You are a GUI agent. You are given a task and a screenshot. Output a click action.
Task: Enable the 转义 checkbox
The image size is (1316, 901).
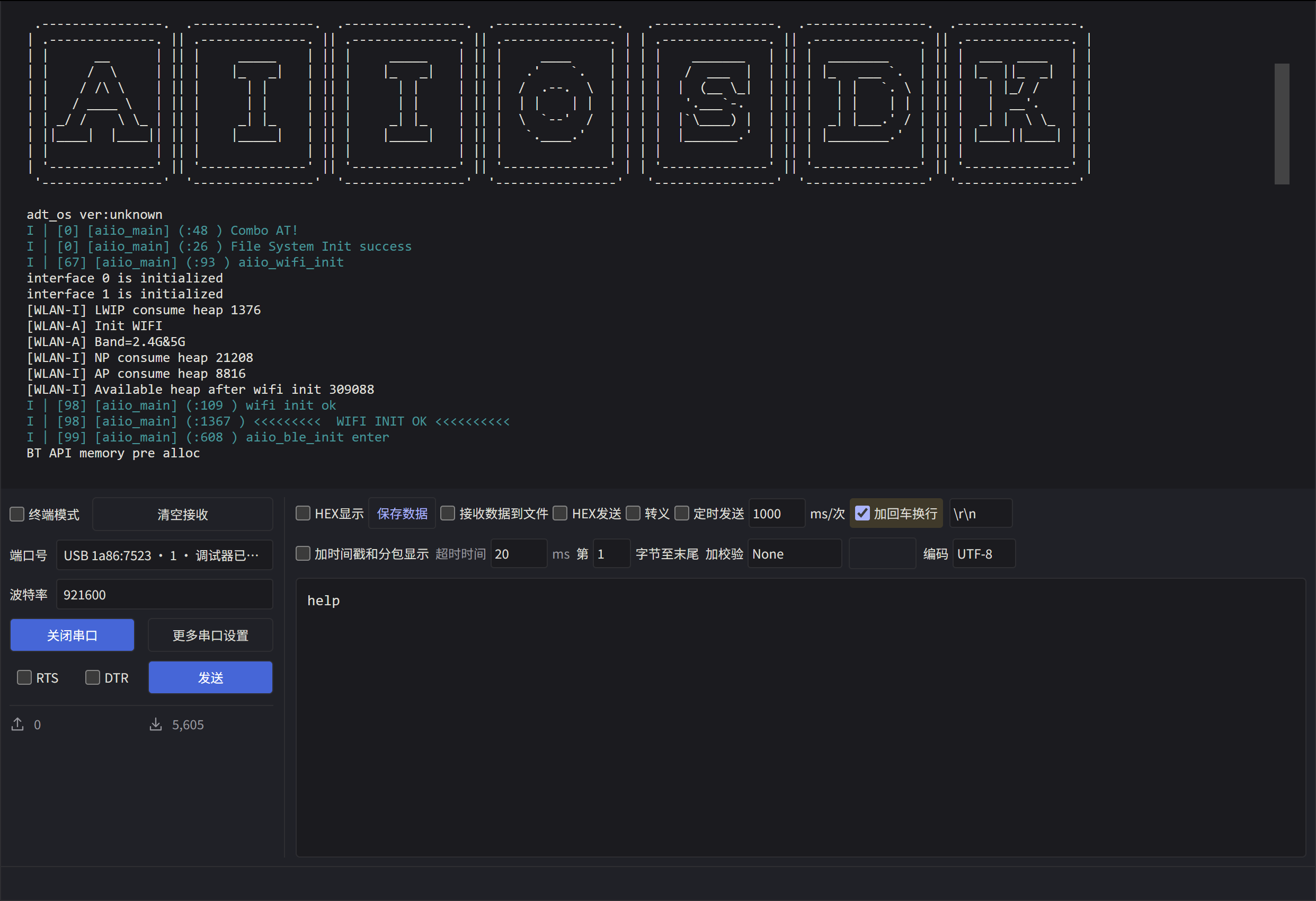click(633, 514)
